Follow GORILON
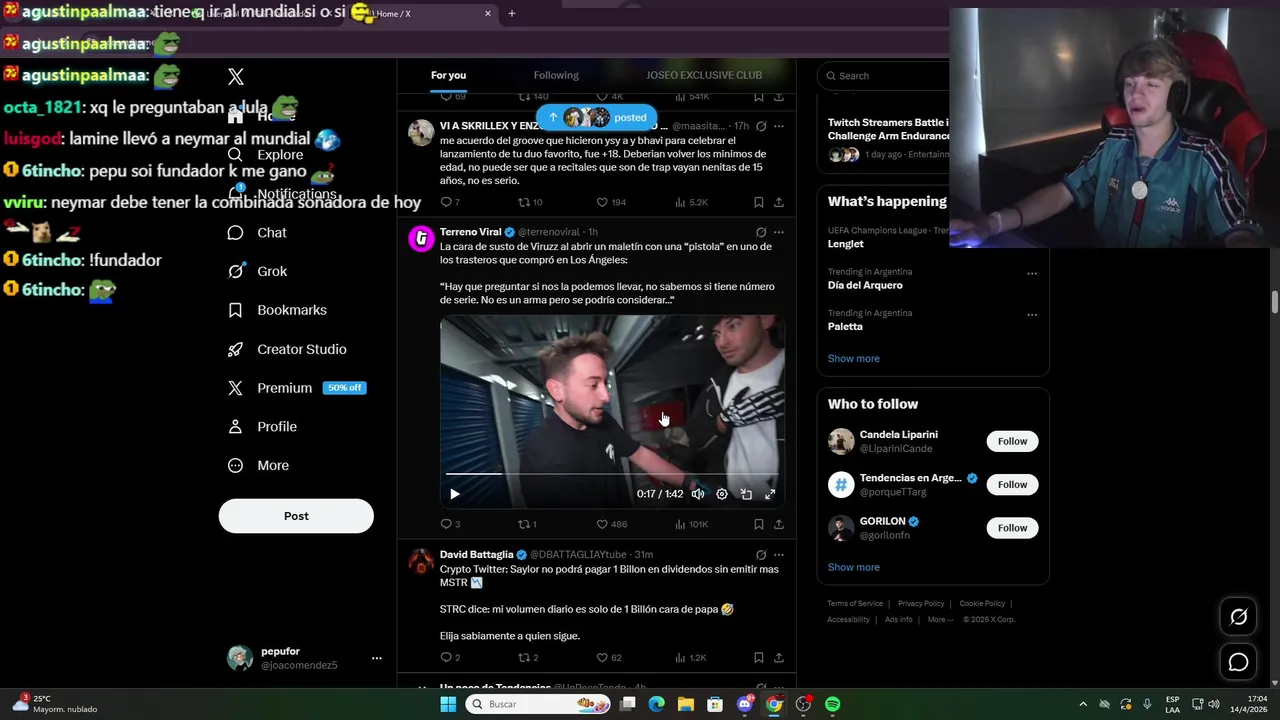The height and width of the screenshot is (720, 1280). pyautogui.click(x=1012, y=528)
